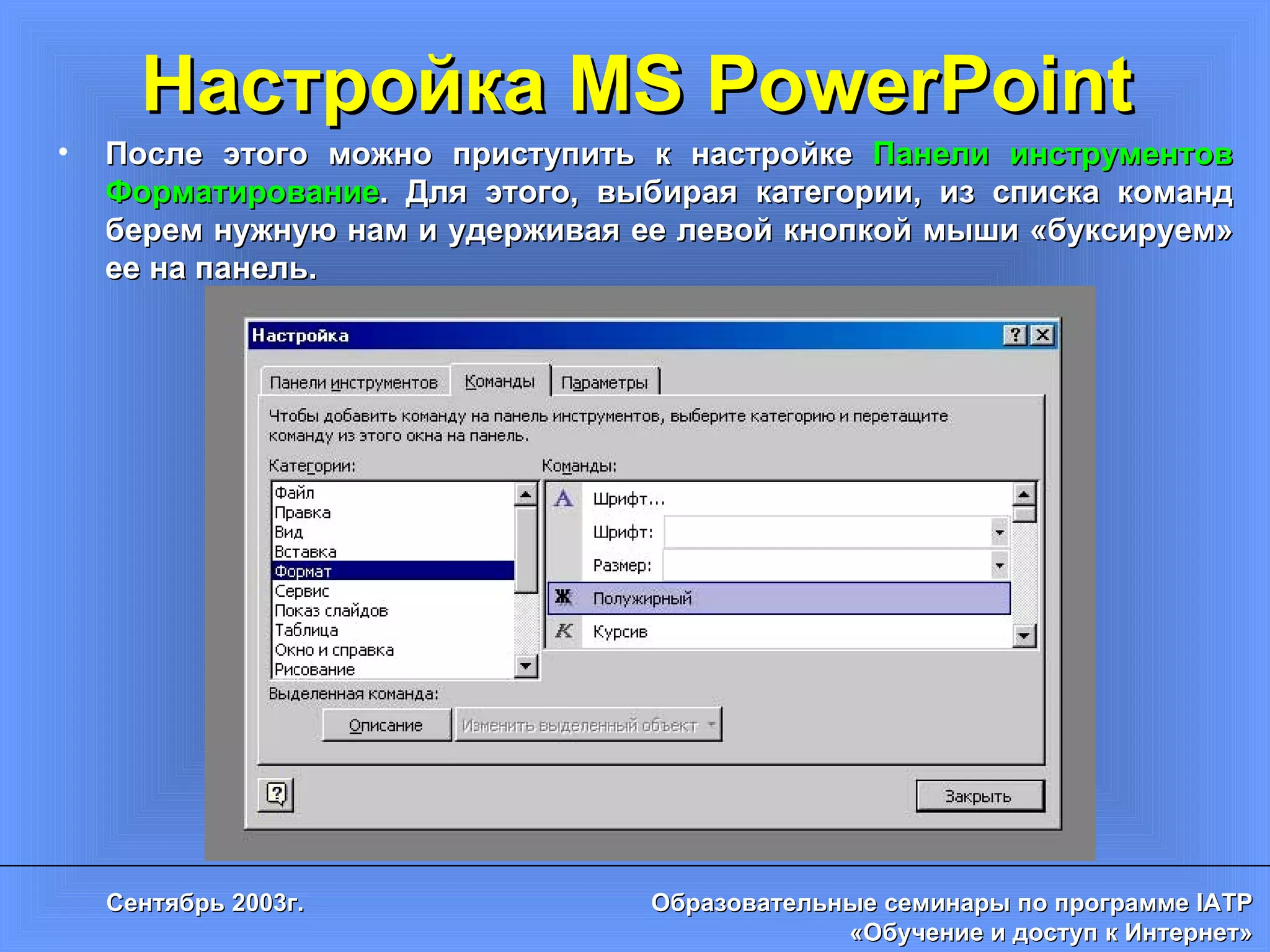Click the green Форматирование text on the slide
The height and width of the screenshot is (952, 1270).
pyautogui.click(x=242, y=192)
